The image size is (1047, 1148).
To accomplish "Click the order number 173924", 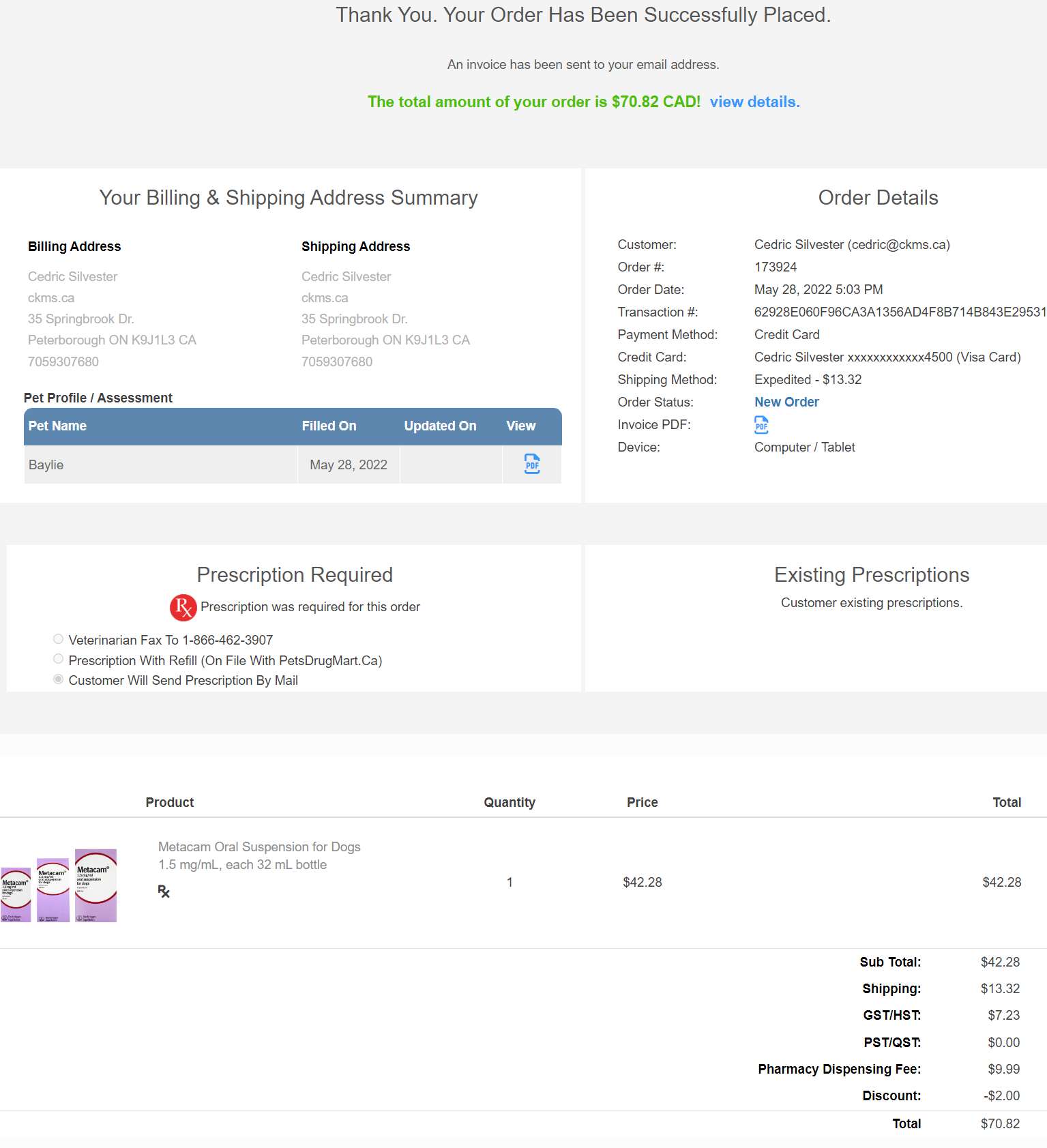I will tap(775, 267).
